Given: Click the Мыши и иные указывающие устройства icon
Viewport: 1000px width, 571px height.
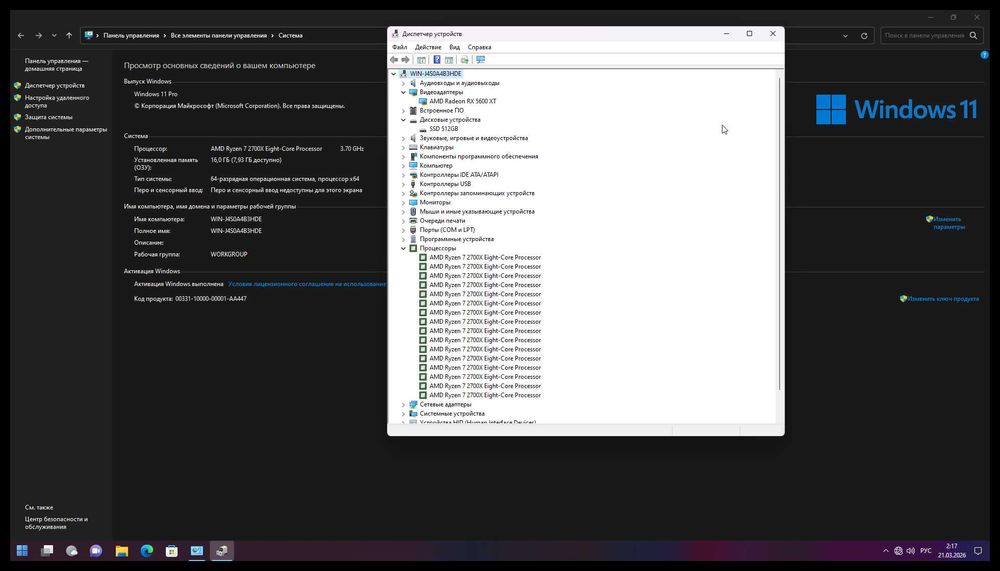Looking at the screenshot, I should pos(413,211).
